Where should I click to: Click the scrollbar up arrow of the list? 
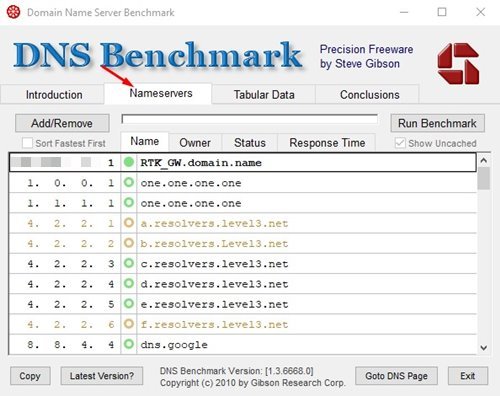pos(484,160)
